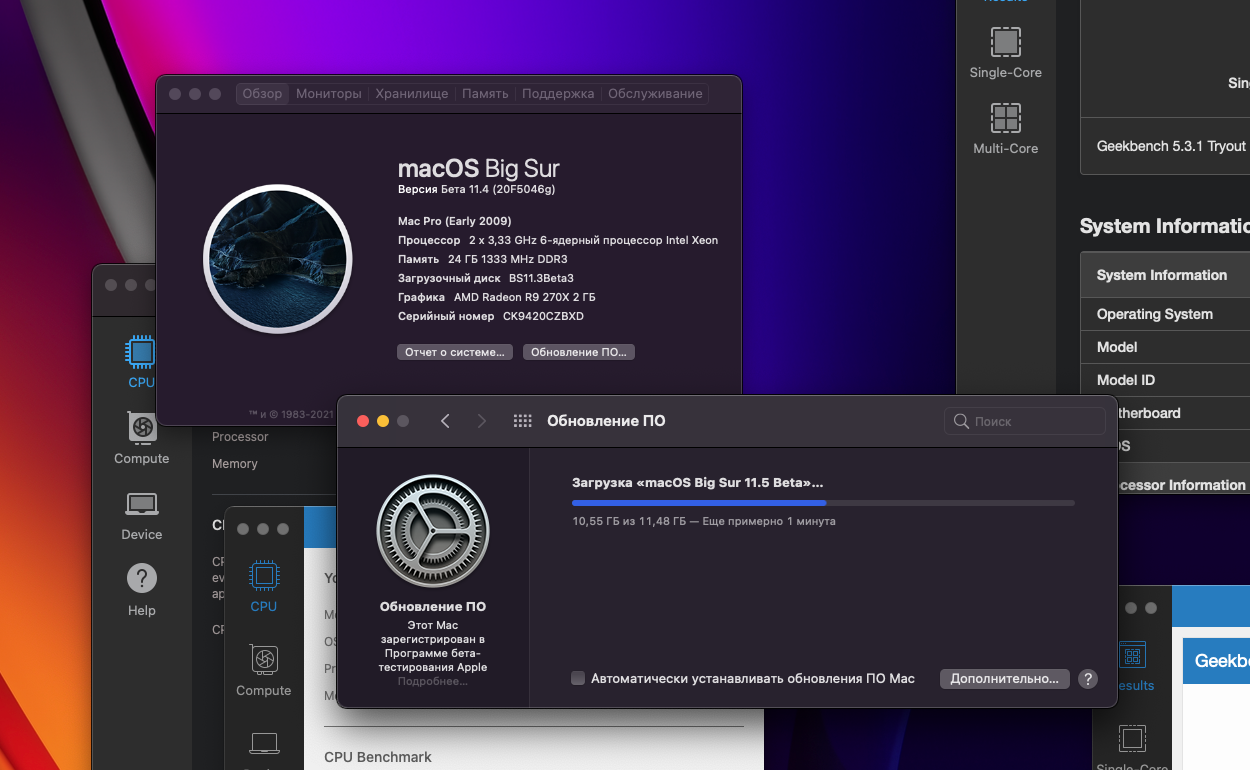Show all preferences grid icon
This screenshot has width=1250, height=770.
[x=522, y=421]
